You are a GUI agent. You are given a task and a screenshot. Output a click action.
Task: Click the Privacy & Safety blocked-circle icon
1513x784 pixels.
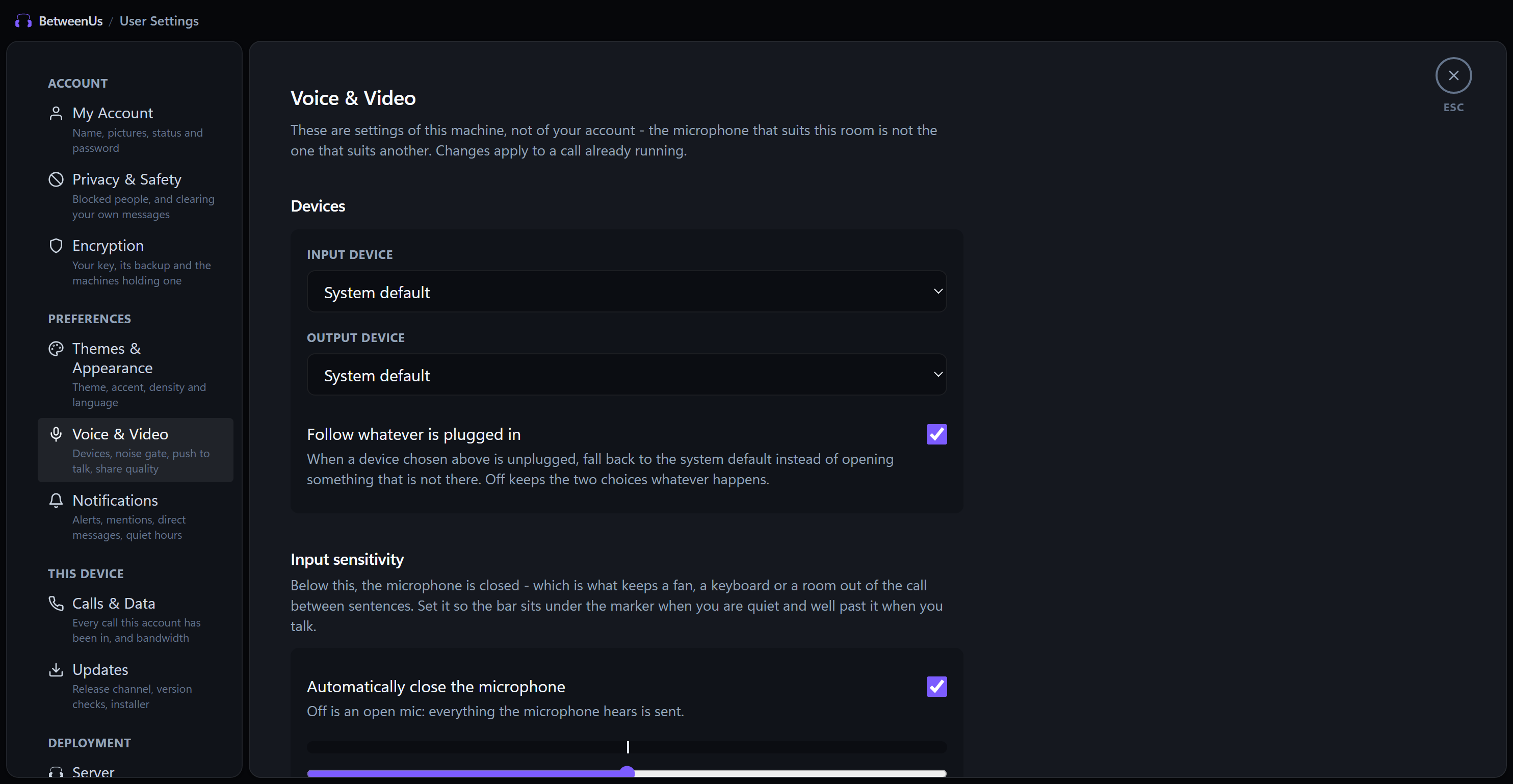[x=56, y=180]
